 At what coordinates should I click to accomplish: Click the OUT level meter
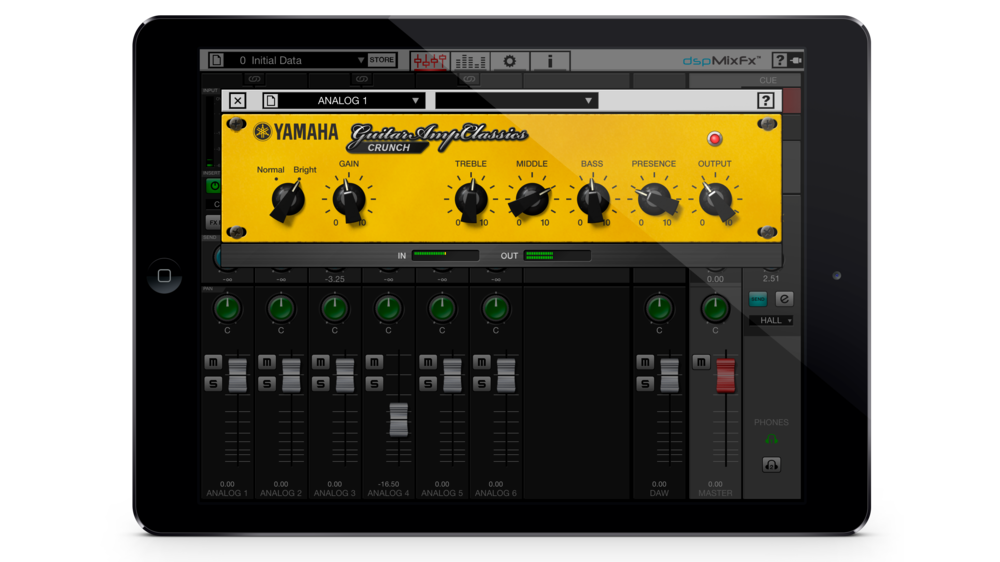click(557, 255)
